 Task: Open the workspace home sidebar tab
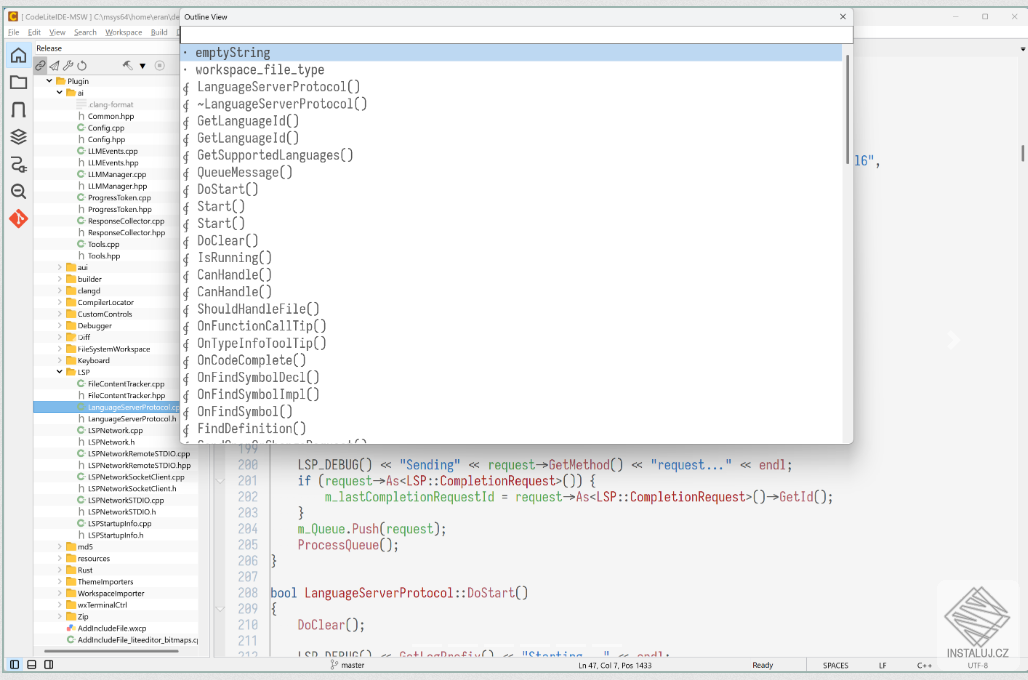[18, 55]
